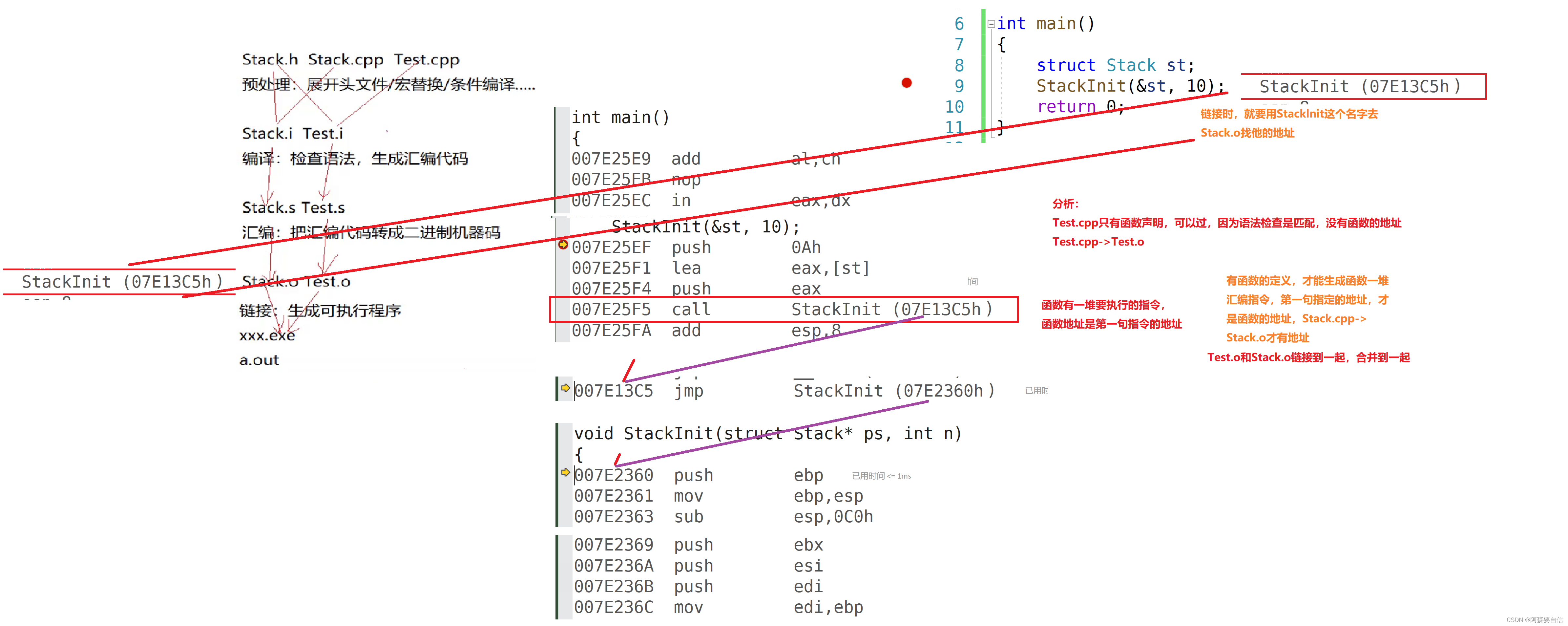
Task: Click the 'xxx.exe' output file name
Action: point(267,335)
